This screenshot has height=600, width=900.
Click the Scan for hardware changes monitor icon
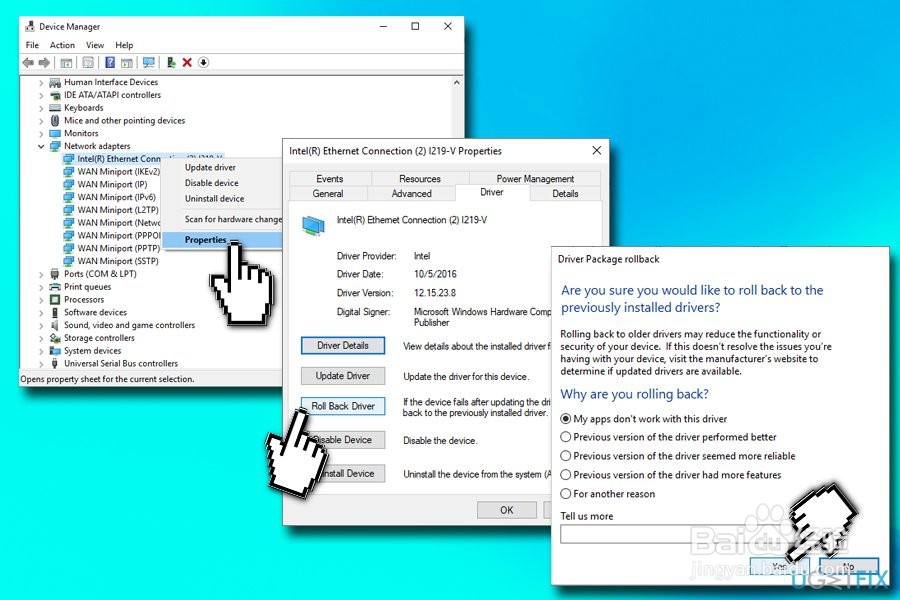tap(149, 63)
